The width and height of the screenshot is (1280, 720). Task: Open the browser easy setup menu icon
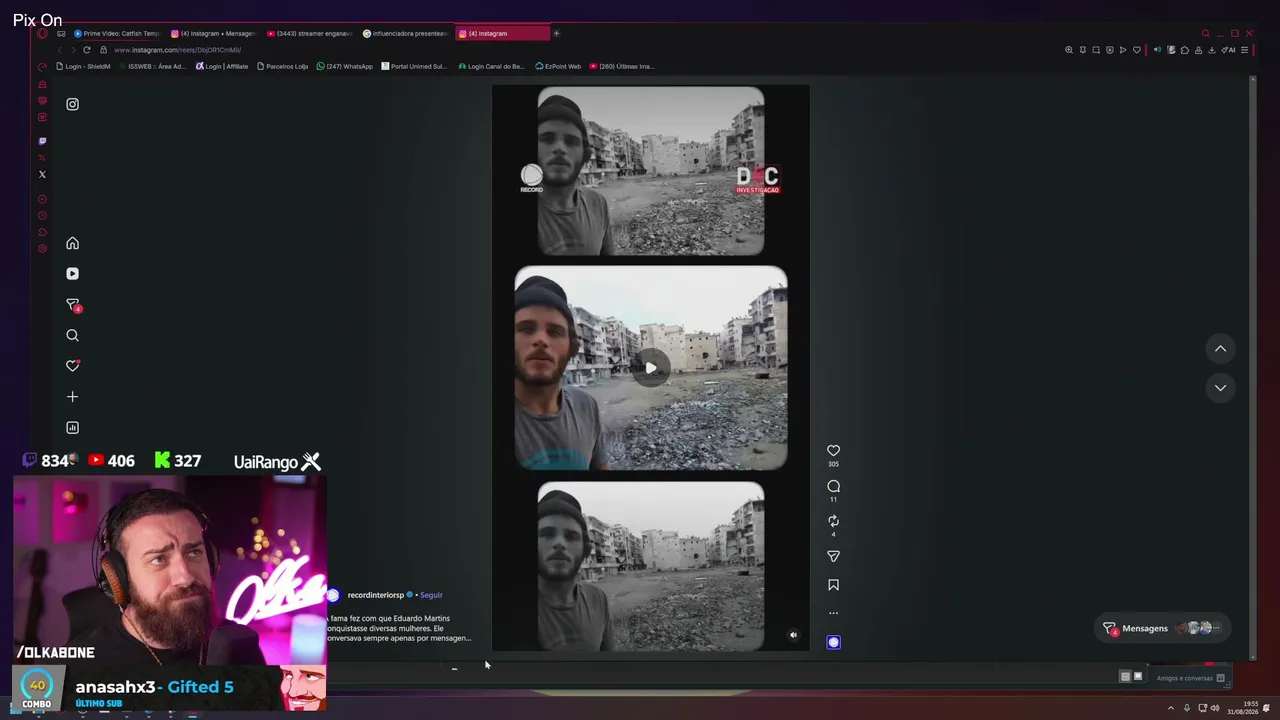pyautogui.click(x=1244, y=50)
